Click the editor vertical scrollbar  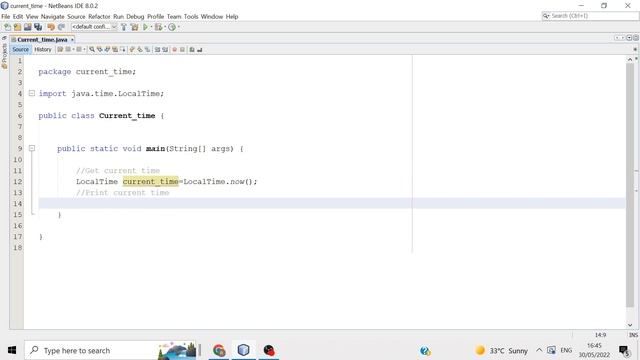[x=630, y=186]
